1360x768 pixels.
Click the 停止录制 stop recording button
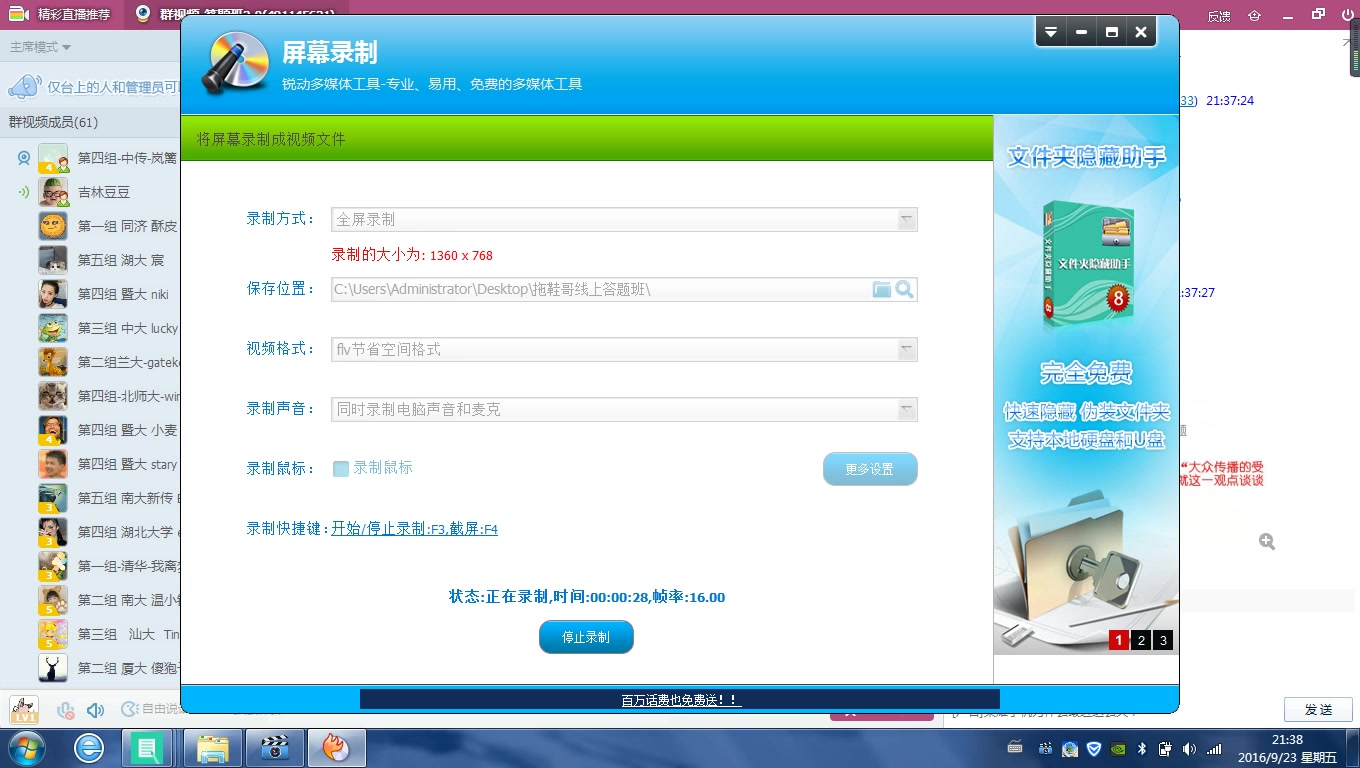[586, 637]
